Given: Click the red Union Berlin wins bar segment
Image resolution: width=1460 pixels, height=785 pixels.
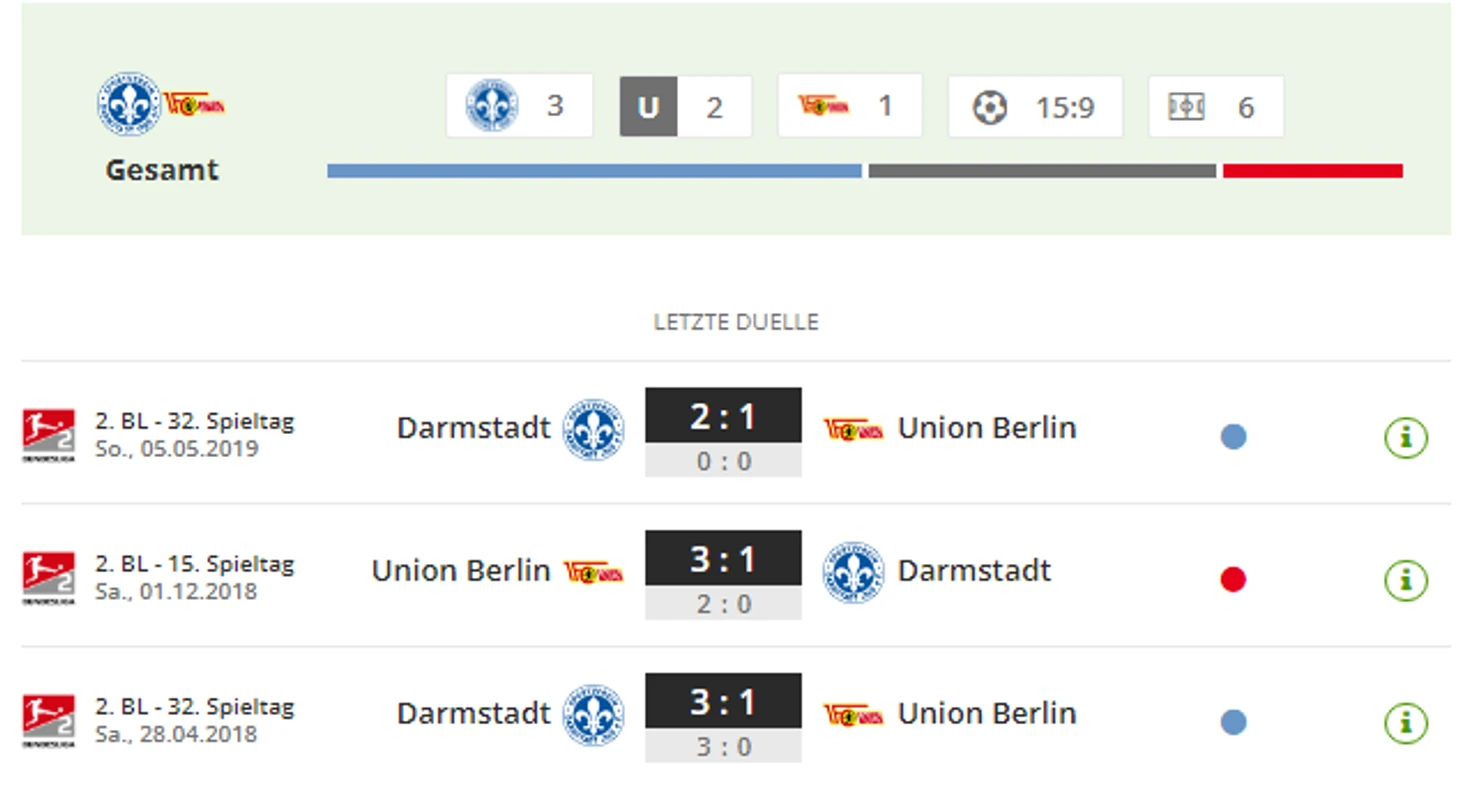Looking at the screenshot, I should 1312,171.
